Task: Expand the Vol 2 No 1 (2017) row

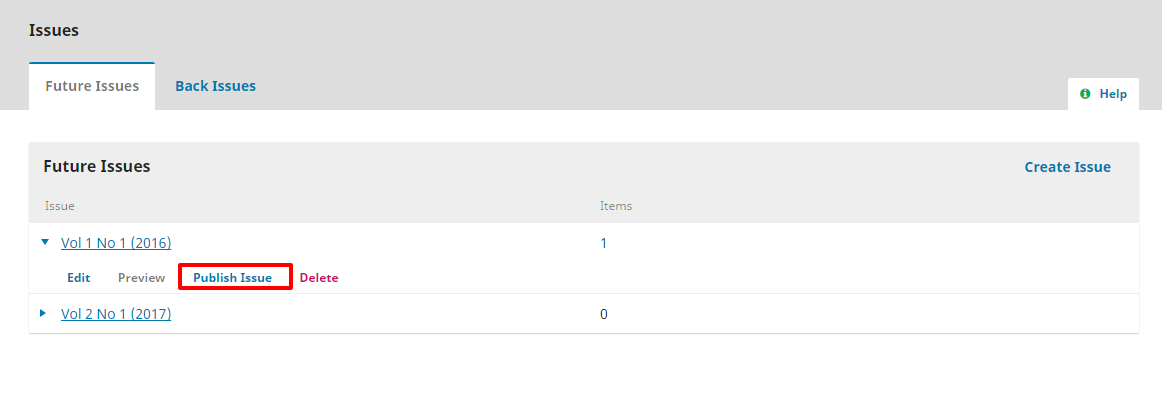Action: point(43,313)
